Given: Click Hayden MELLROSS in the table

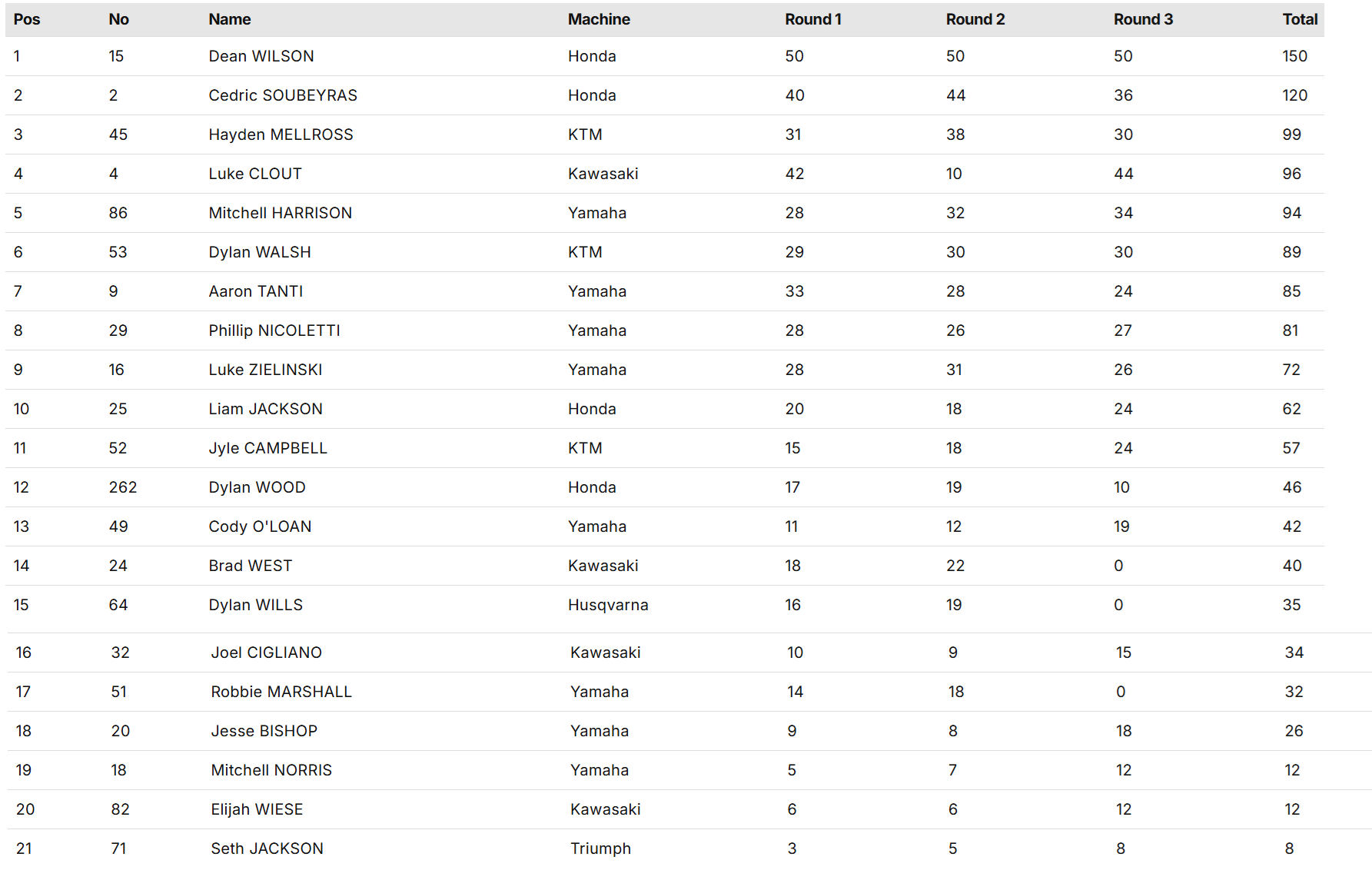Looking at the screenshot, I should [x=281, y=135].
